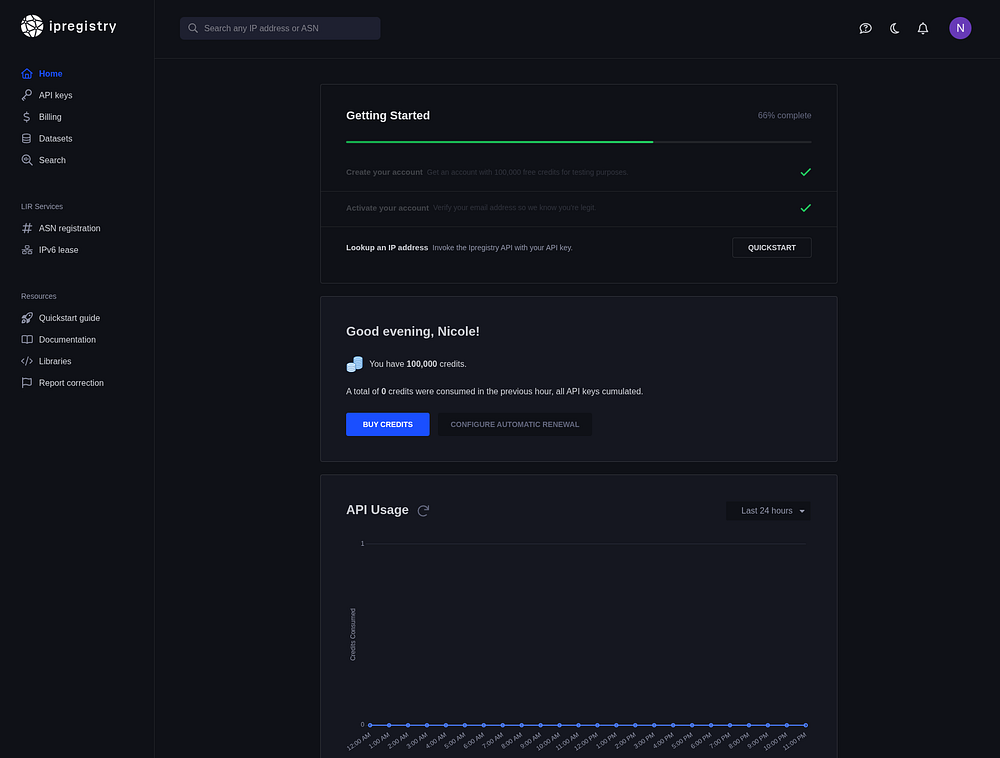
Task: Click the Quickstart guide rocket icon
Action: pos(27,318)
